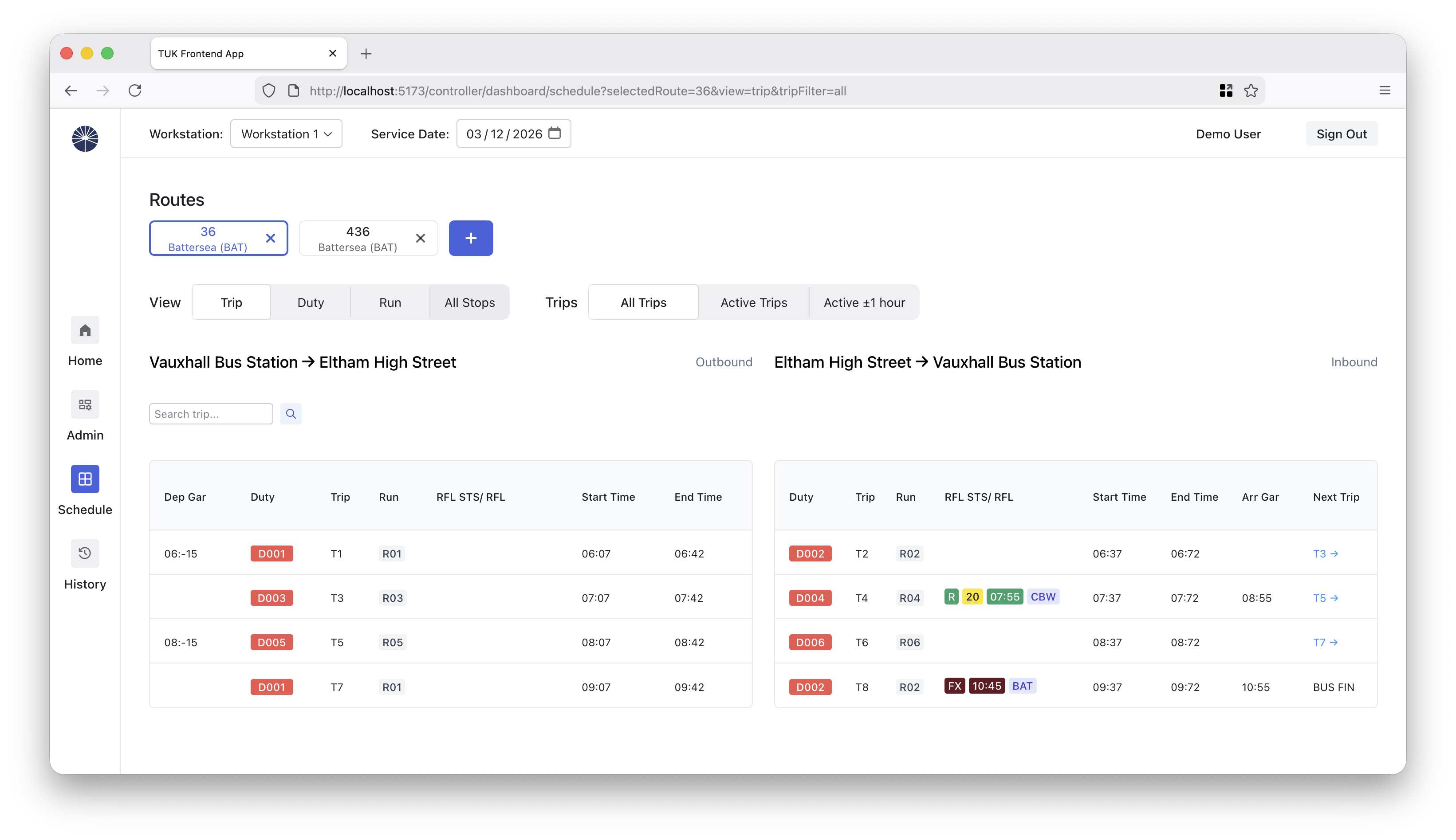1456x840 pixels.
Task: Switch view to Duty
Action: point(311,302)
